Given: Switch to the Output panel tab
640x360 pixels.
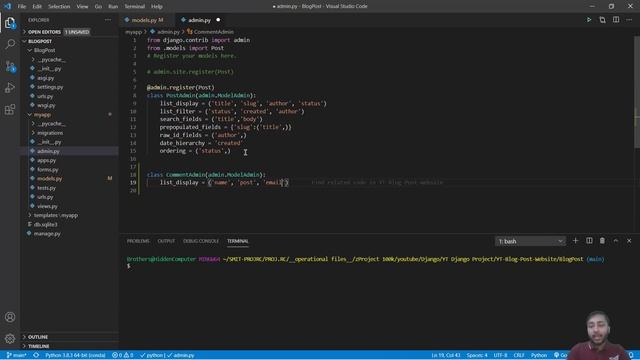Looking at the screenshot, I should tap(166, 241).
